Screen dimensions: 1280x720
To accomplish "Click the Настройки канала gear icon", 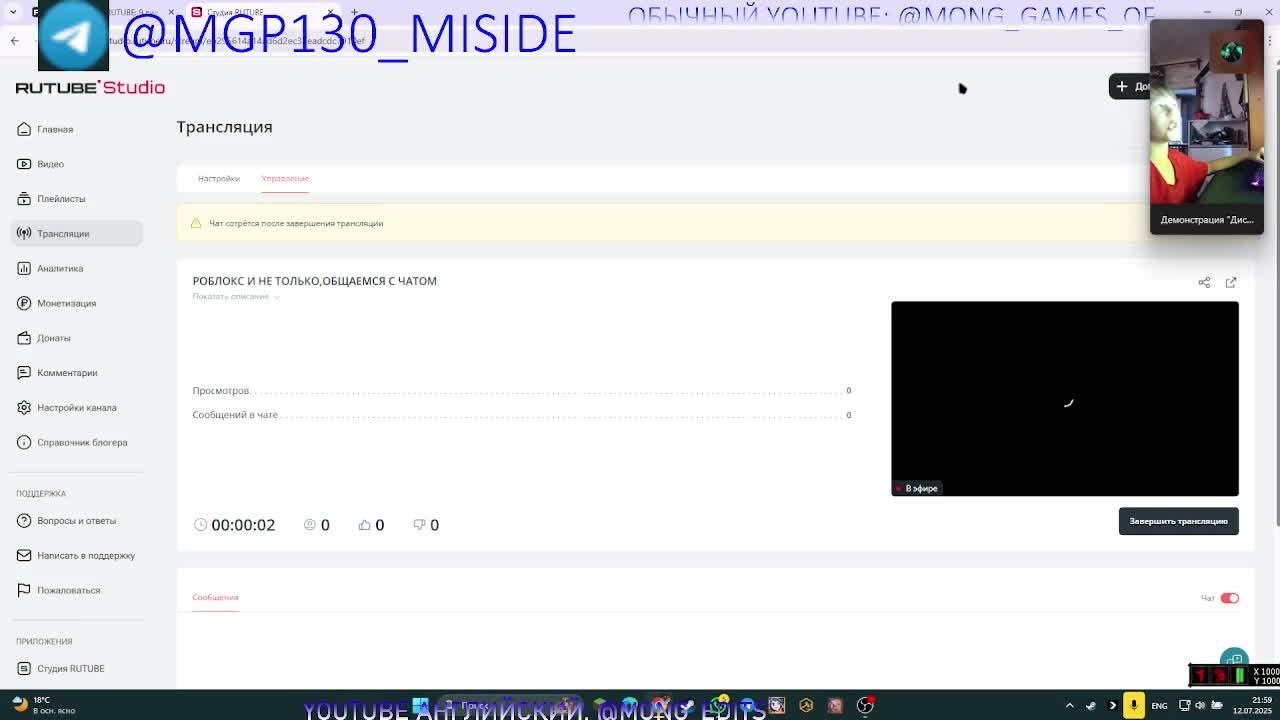I will pos(24,407).
